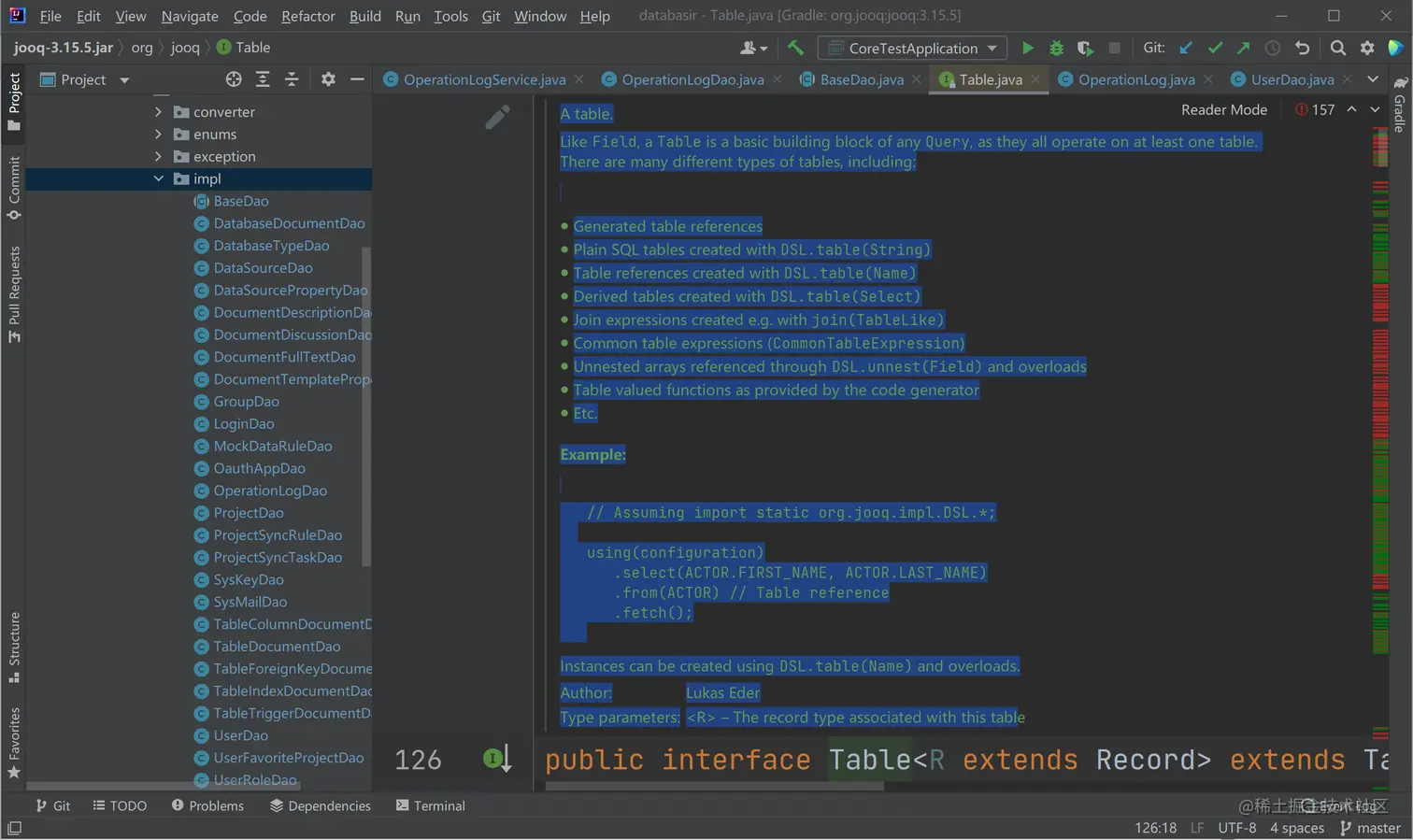Click the pencil edit doc icon in gutter
The image size is (1413, 840).
[497, 117]
